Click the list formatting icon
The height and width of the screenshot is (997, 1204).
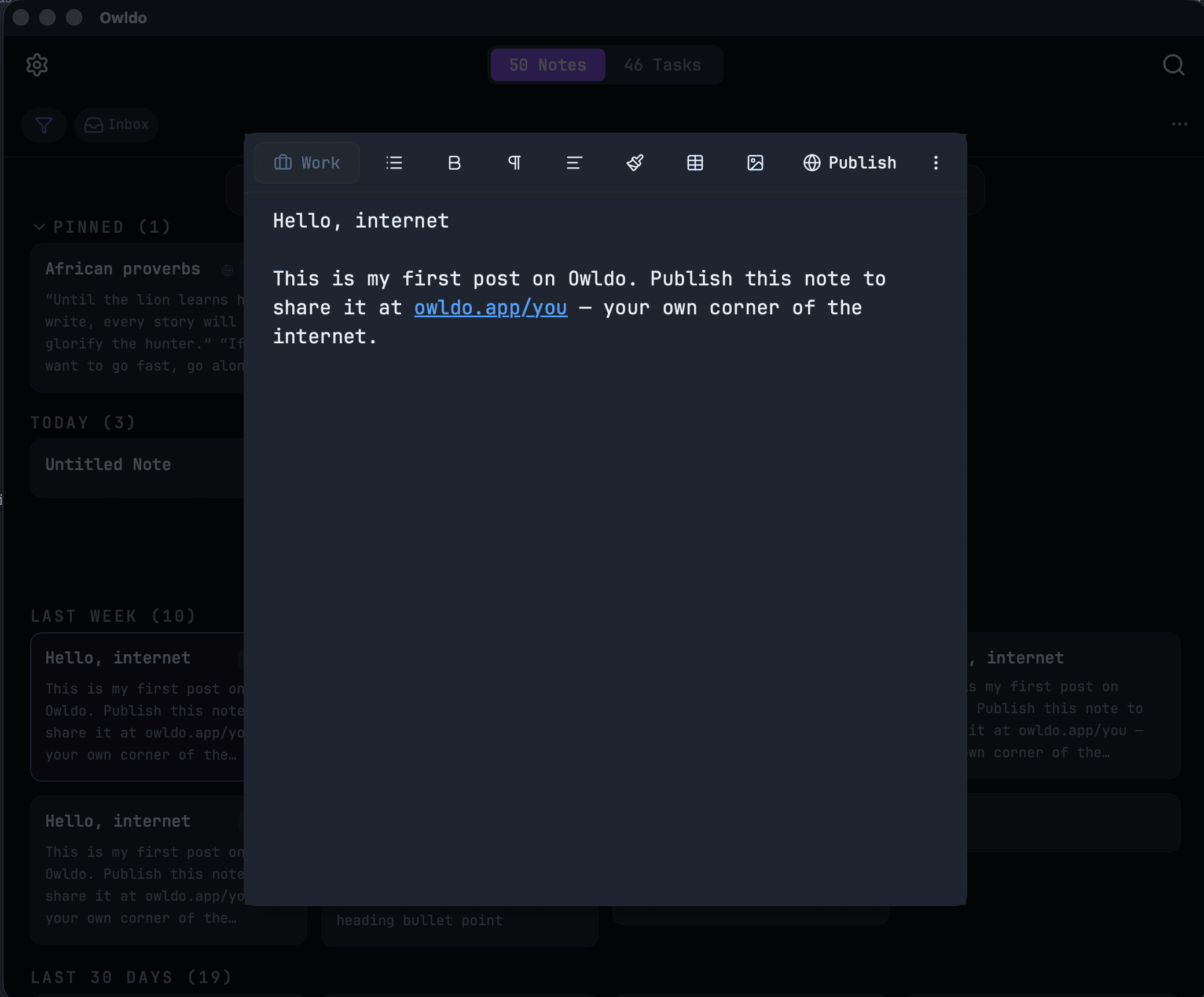coord(394,163)
